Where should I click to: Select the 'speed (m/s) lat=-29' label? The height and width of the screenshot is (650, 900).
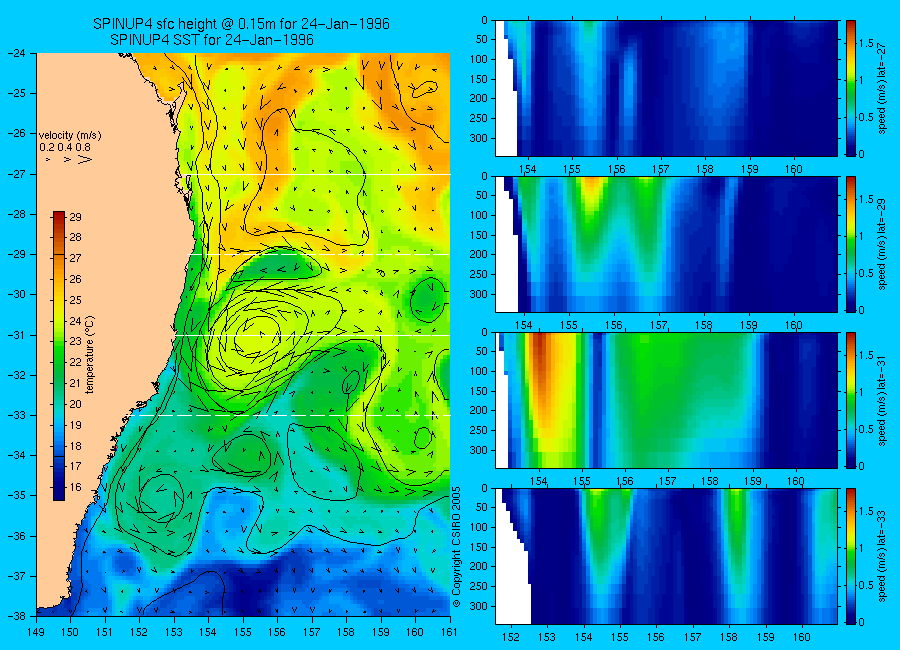click(882, 244)
